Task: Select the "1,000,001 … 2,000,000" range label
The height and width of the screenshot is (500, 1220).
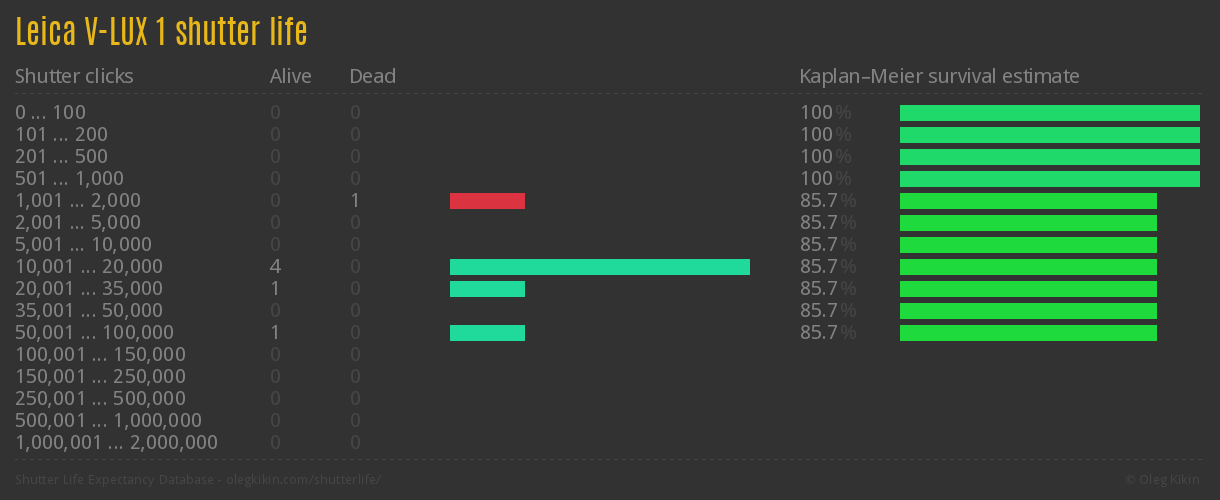Action: 116,443
